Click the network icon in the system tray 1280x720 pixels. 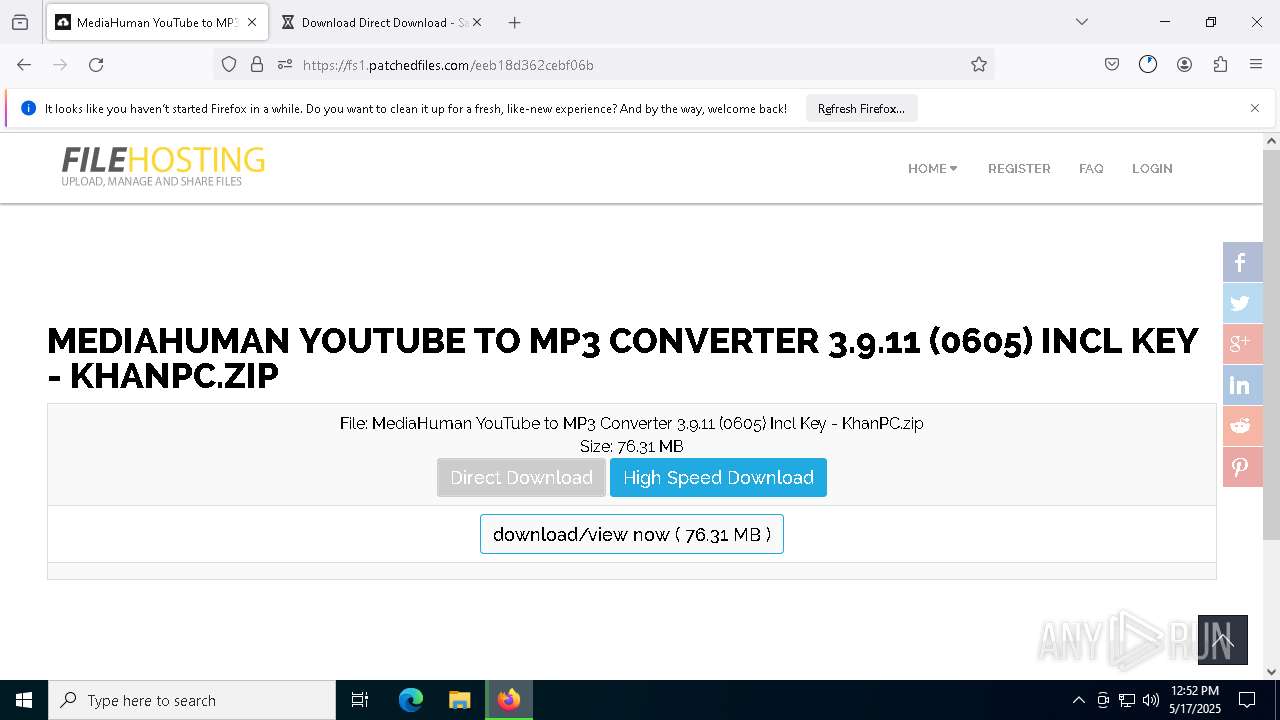1127,700
